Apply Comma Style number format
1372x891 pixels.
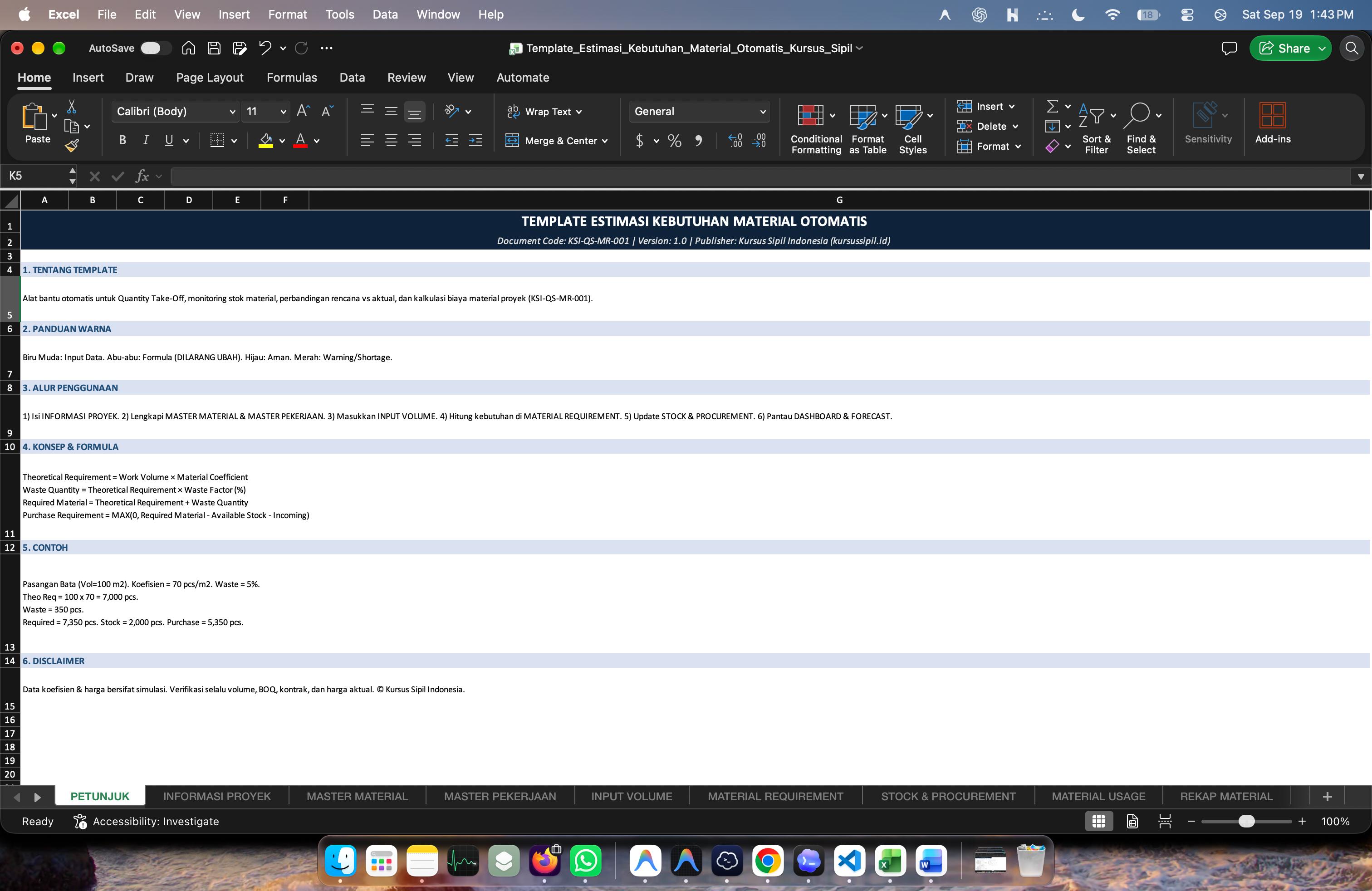pos(699,141)
